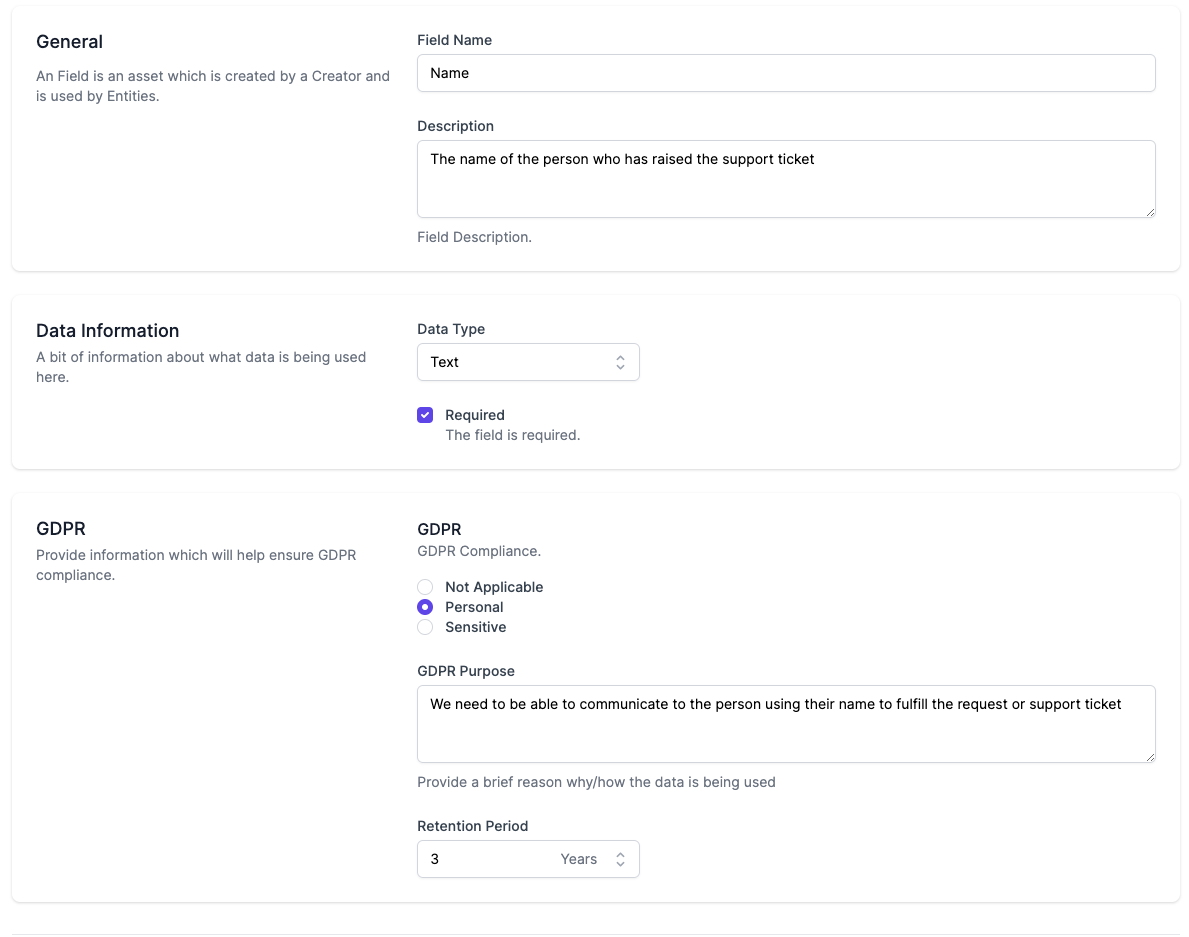1189x937 pixels.
Task: Click the "Data Type" label
Action: pos(451,329)
